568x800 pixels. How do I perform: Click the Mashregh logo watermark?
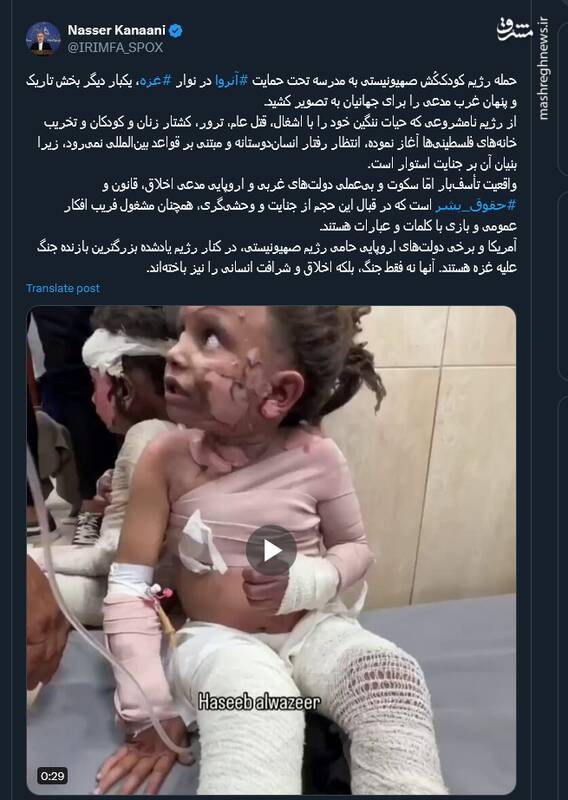514,31
